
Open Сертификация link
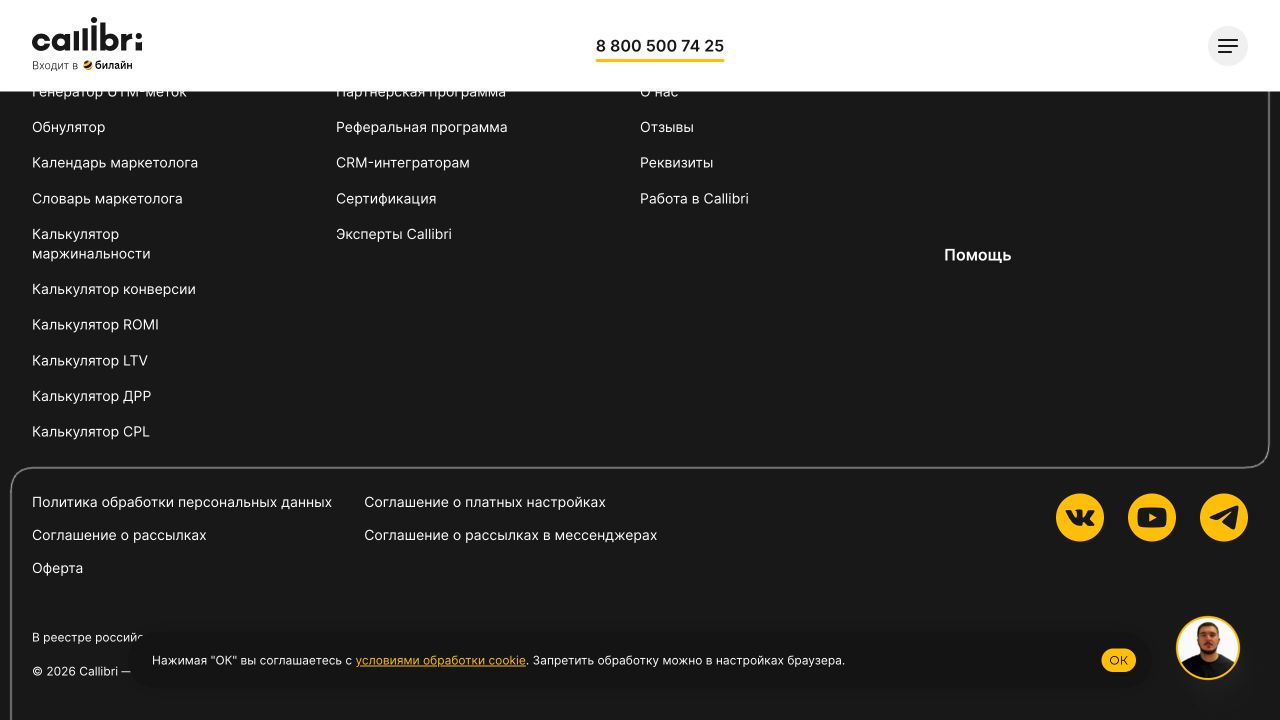pyautogui.click(x=386, y=199)
